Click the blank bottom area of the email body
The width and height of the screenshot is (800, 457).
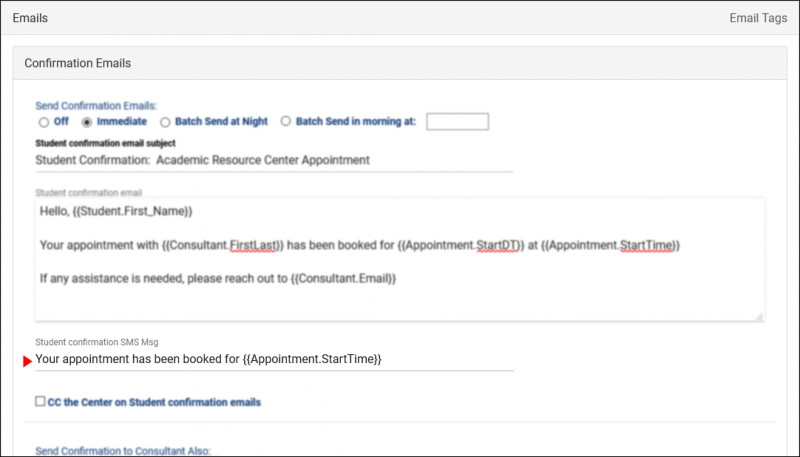click(x=400, y=305)
